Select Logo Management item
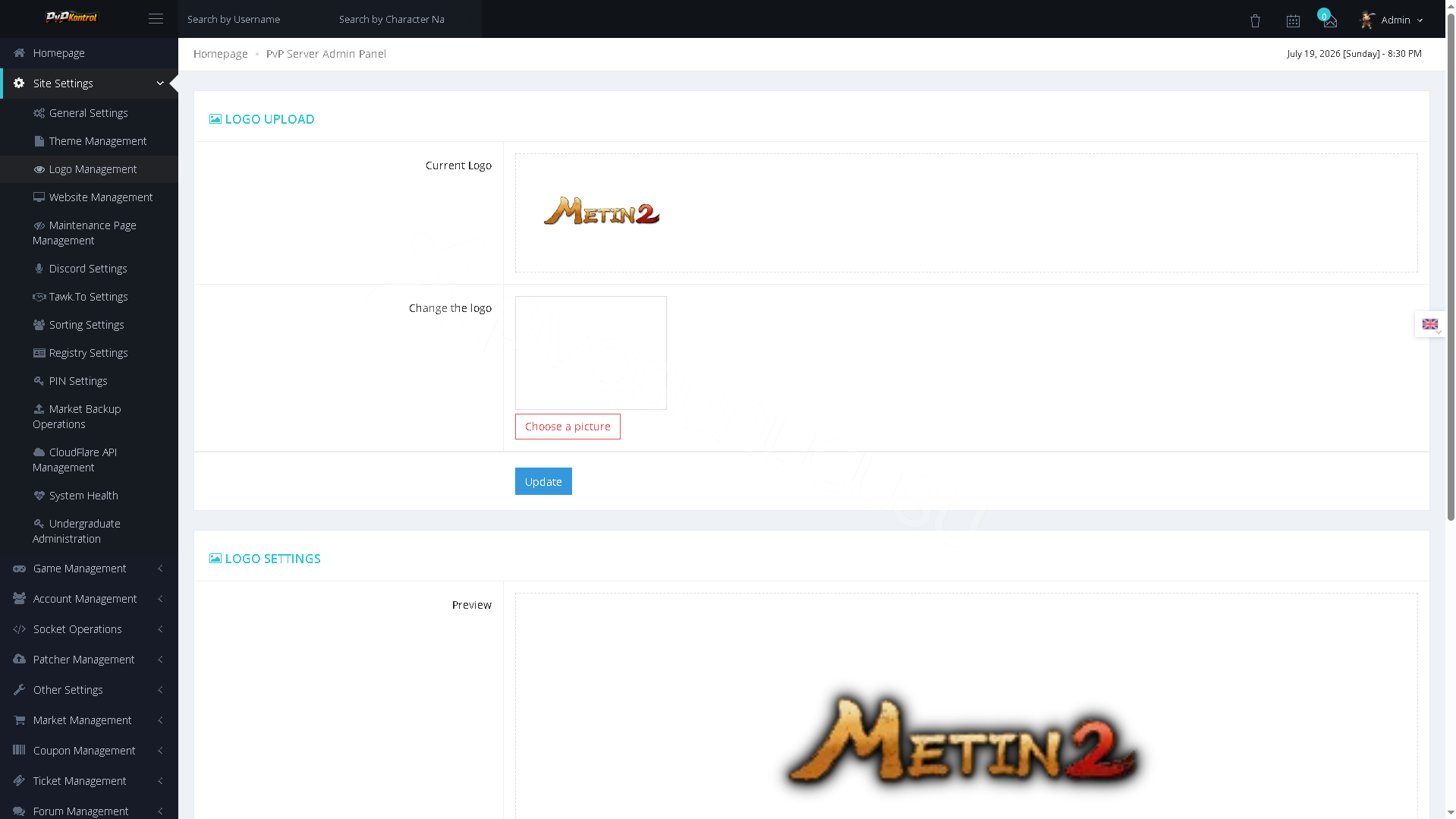1456x819 pixels. (89, 169)
